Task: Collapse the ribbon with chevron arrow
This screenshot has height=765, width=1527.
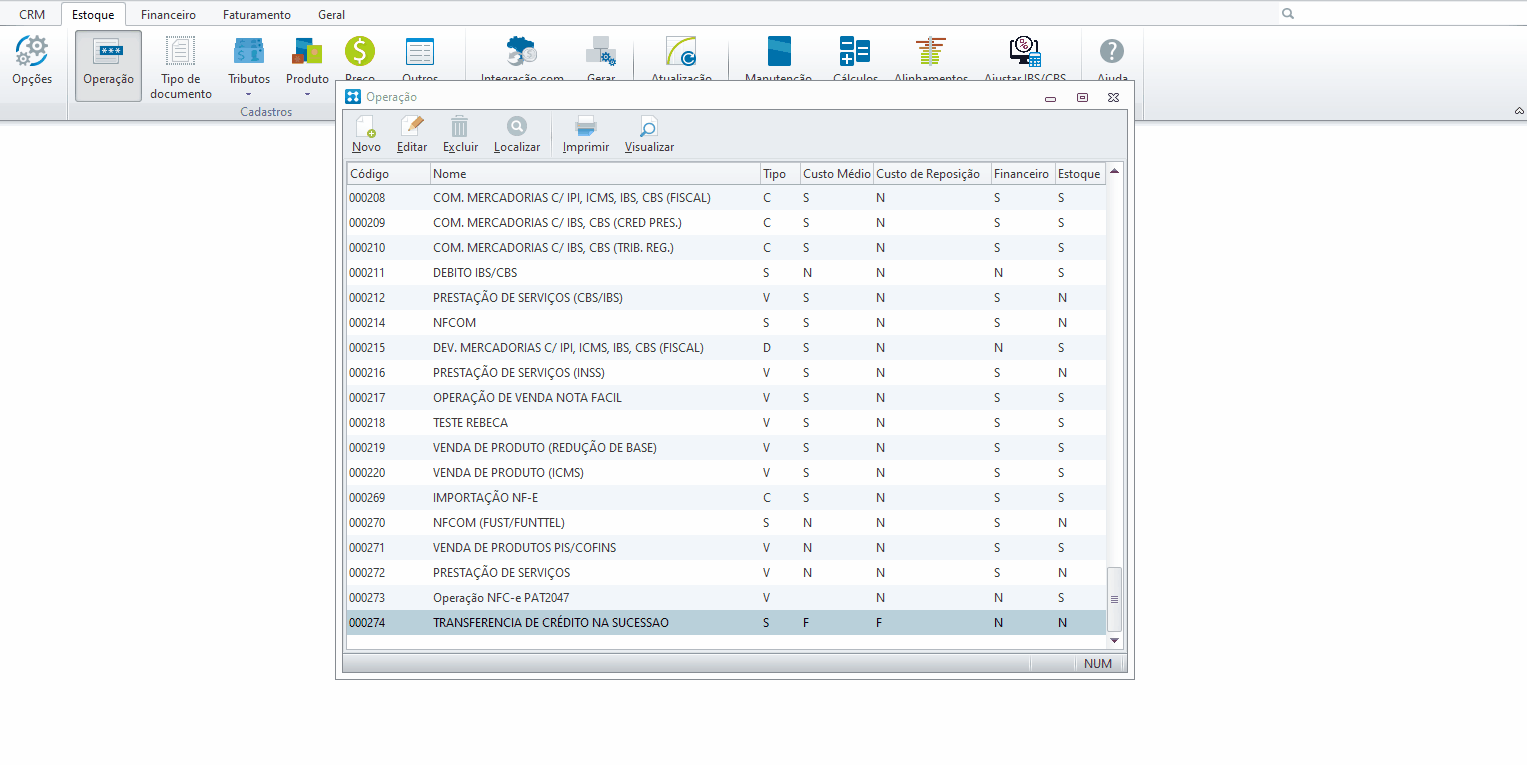Action: (1519, 110)
